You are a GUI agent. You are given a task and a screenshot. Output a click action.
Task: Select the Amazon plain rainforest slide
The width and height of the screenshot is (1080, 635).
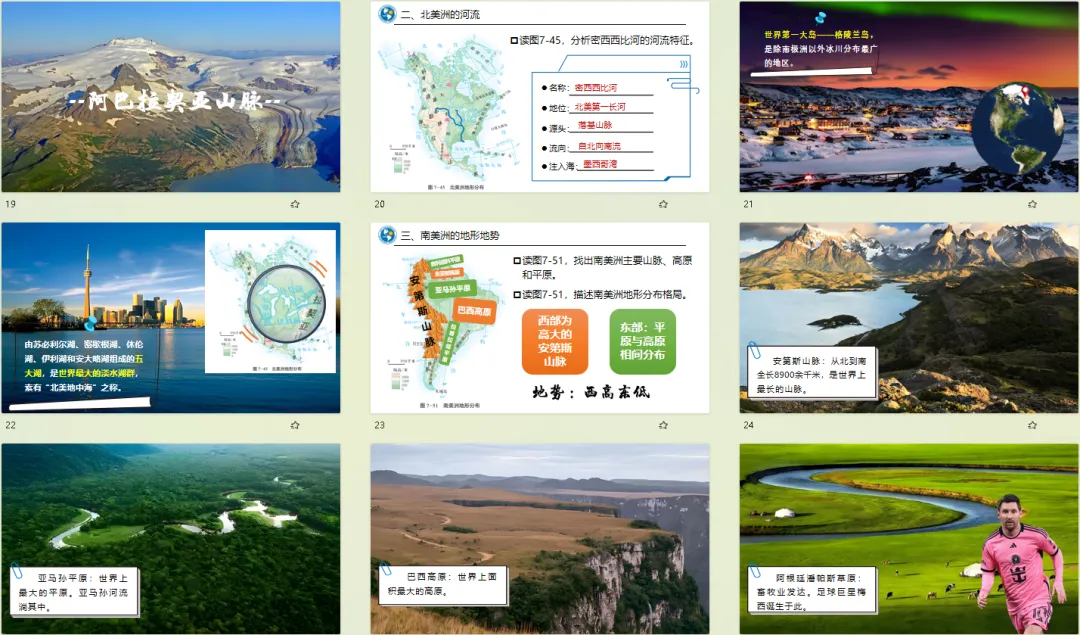(171, 539)
